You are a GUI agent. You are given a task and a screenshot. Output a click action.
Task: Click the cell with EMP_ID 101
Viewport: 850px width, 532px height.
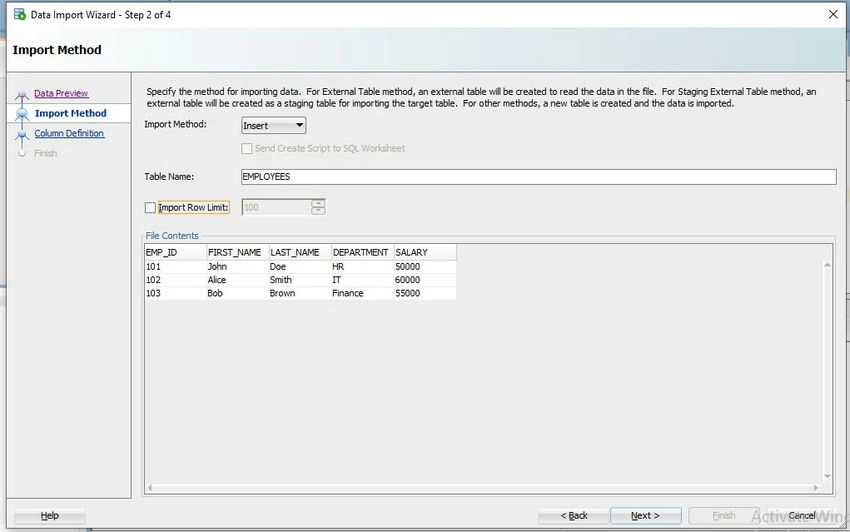tap(175, 267)
